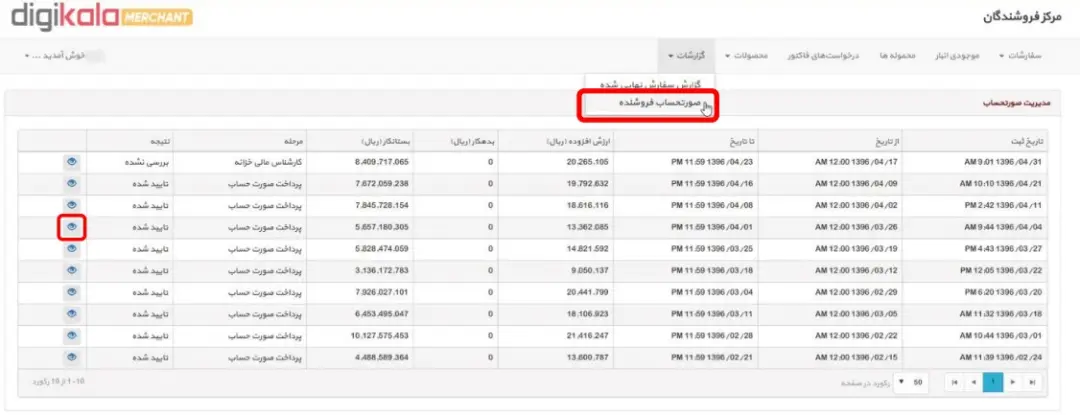
Task: Open eye icon for 7.672.059.238 rial row
Action: coord(72,183)
